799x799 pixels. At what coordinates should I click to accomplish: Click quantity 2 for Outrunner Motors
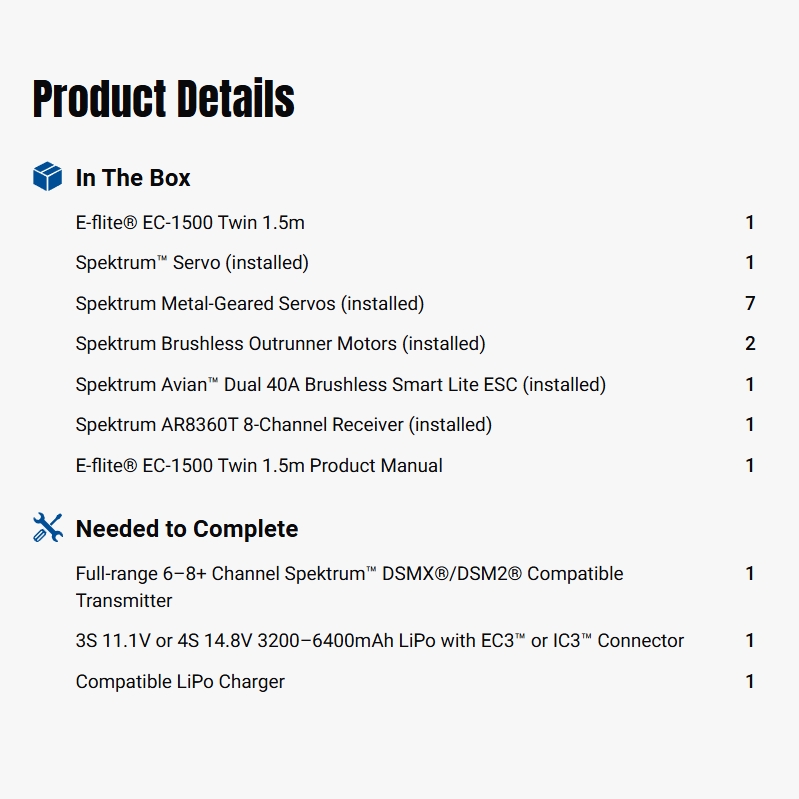tap(750, 344)
